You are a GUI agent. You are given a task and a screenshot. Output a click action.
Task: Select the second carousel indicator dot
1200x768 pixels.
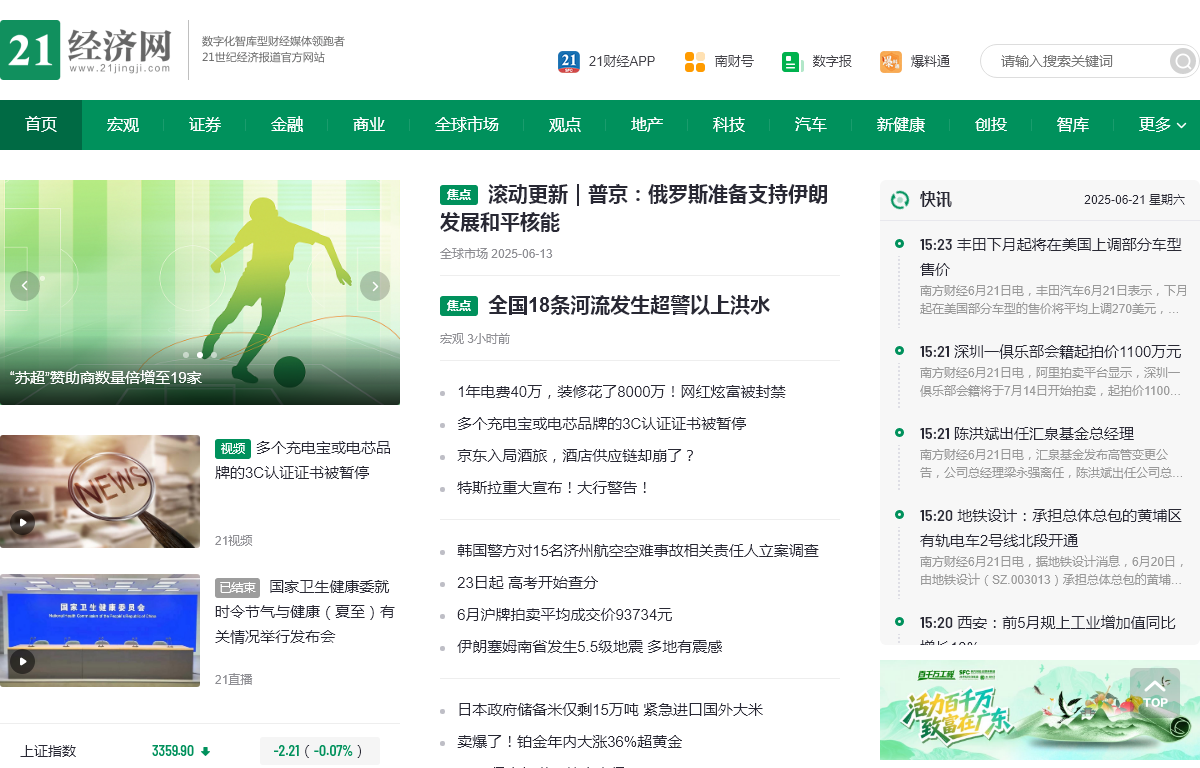(x=199, y=355)
